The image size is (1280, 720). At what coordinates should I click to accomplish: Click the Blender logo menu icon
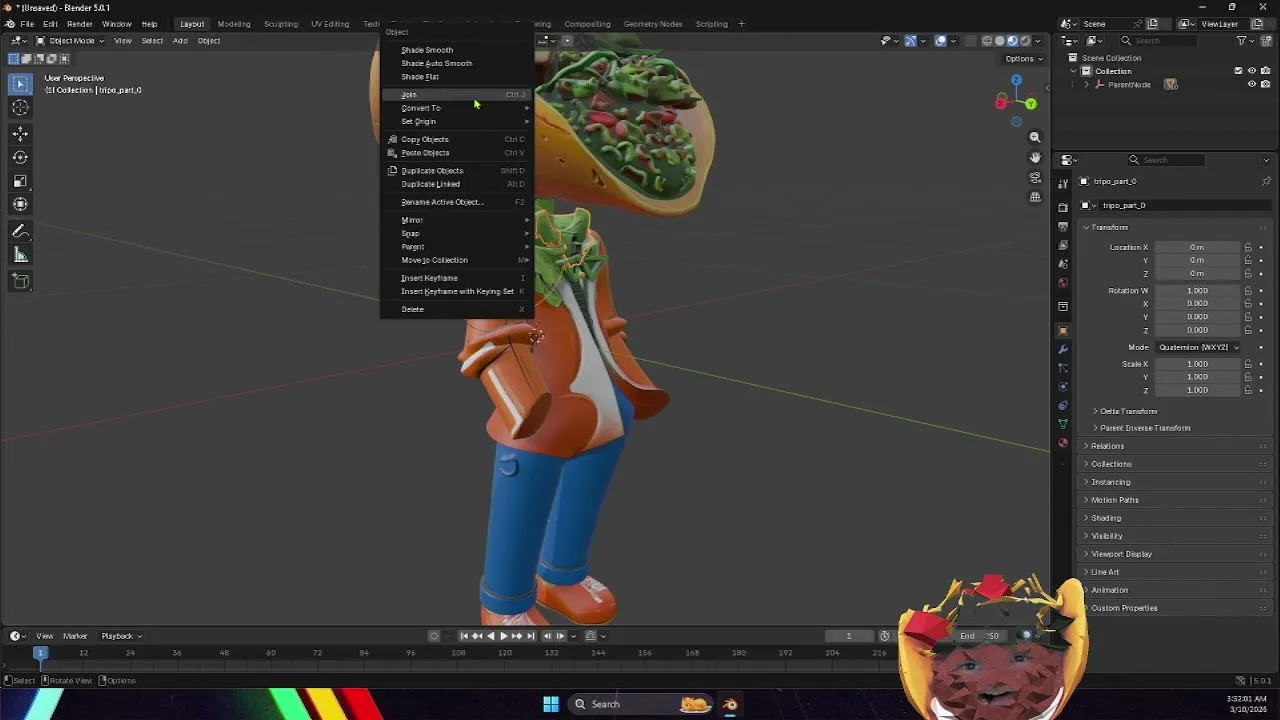(10, 24)
